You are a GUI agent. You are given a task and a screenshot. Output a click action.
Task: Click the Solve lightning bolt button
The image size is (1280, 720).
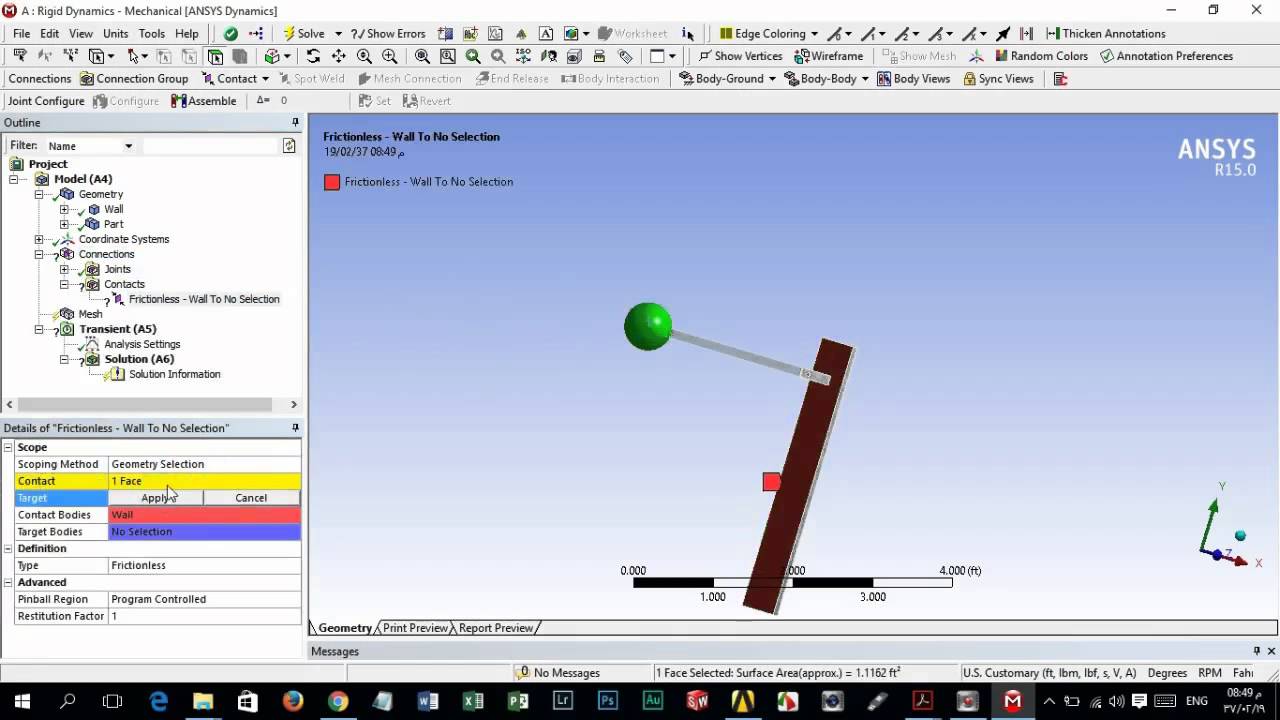coord(304,33)
